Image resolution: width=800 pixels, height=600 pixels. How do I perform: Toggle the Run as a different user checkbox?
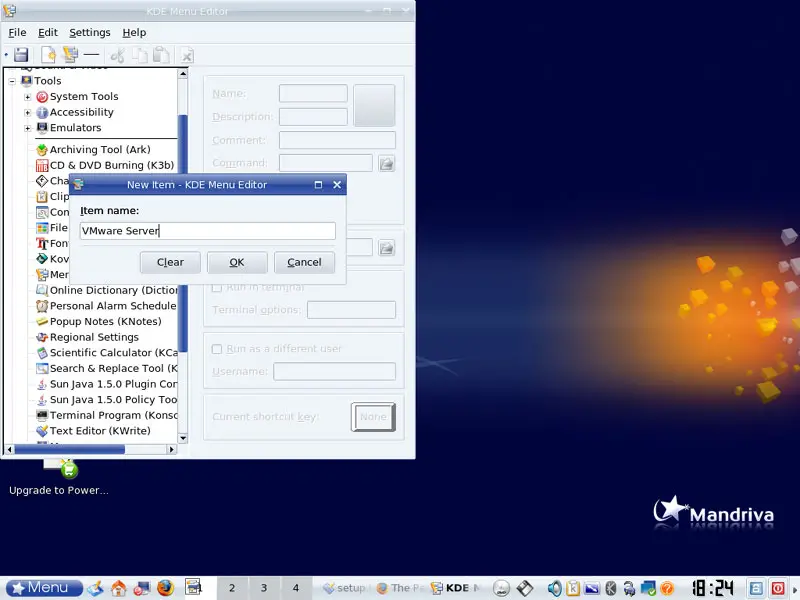point(216,349)
